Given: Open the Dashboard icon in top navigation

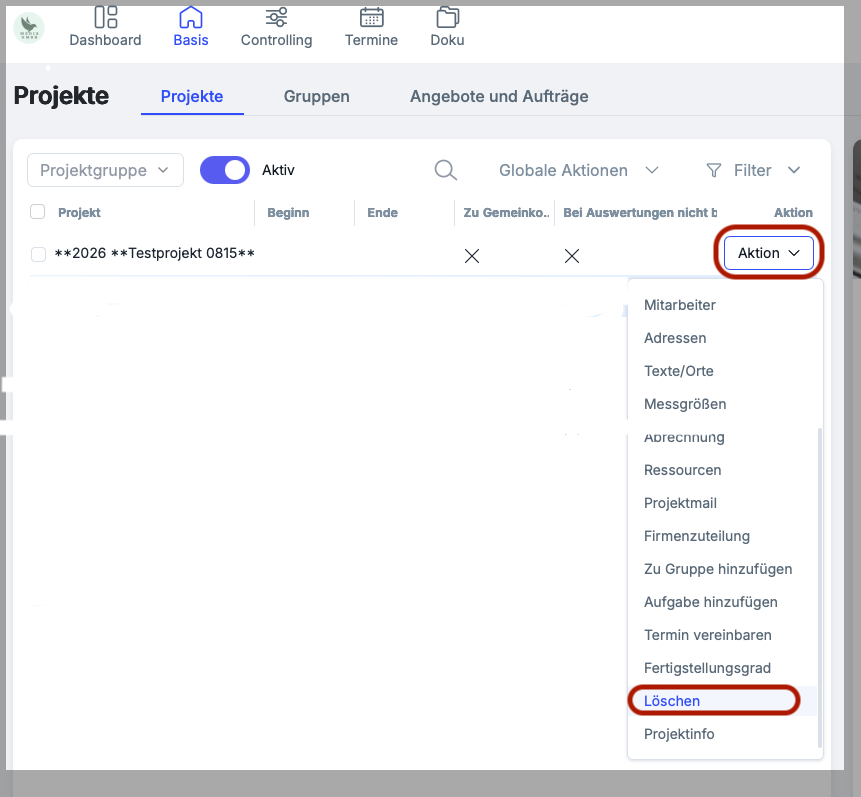Looking at the screenshot, I should 105,18.
